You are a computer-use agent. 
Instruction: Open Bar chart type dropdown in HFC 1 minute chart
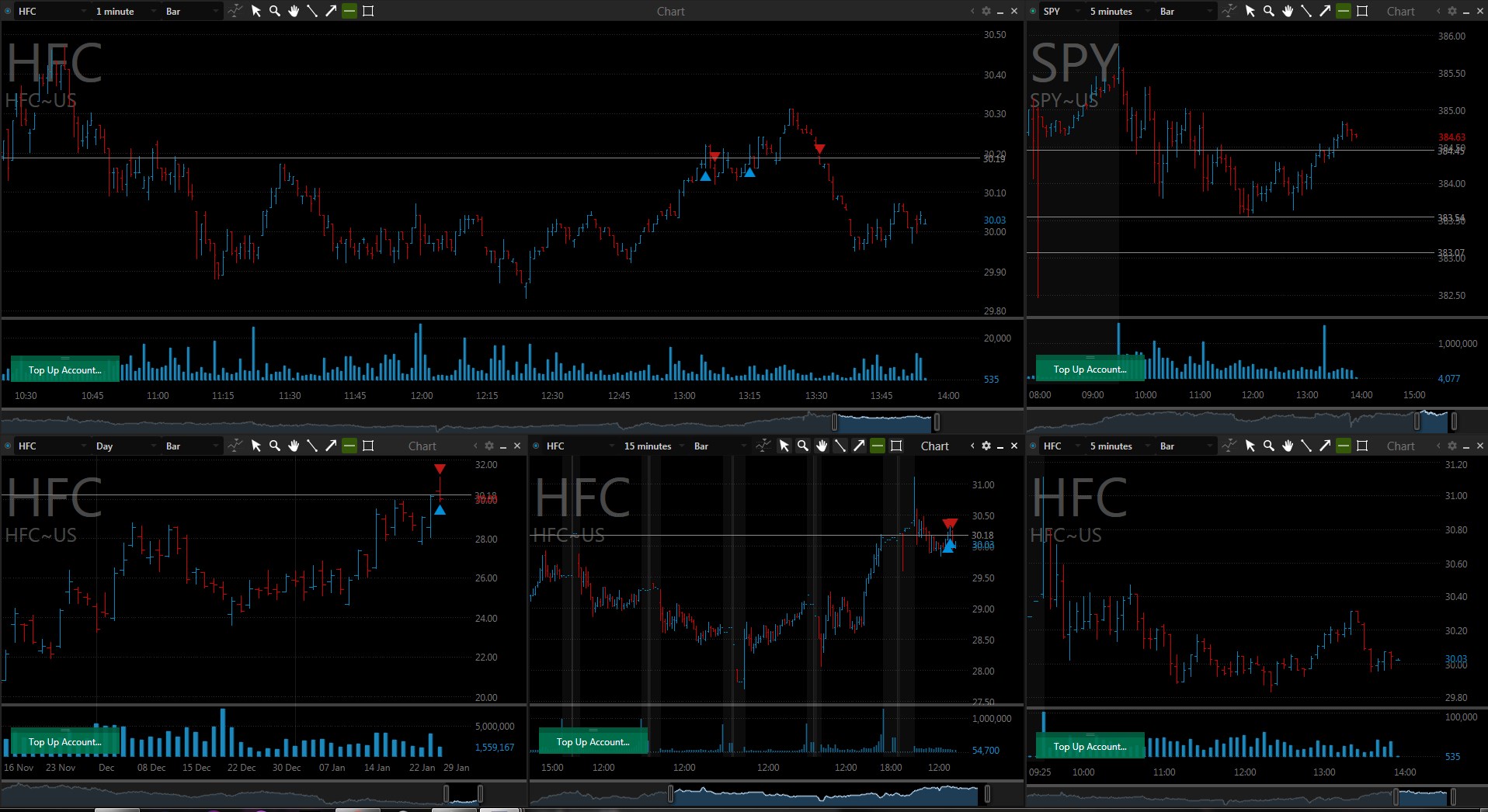191,11
